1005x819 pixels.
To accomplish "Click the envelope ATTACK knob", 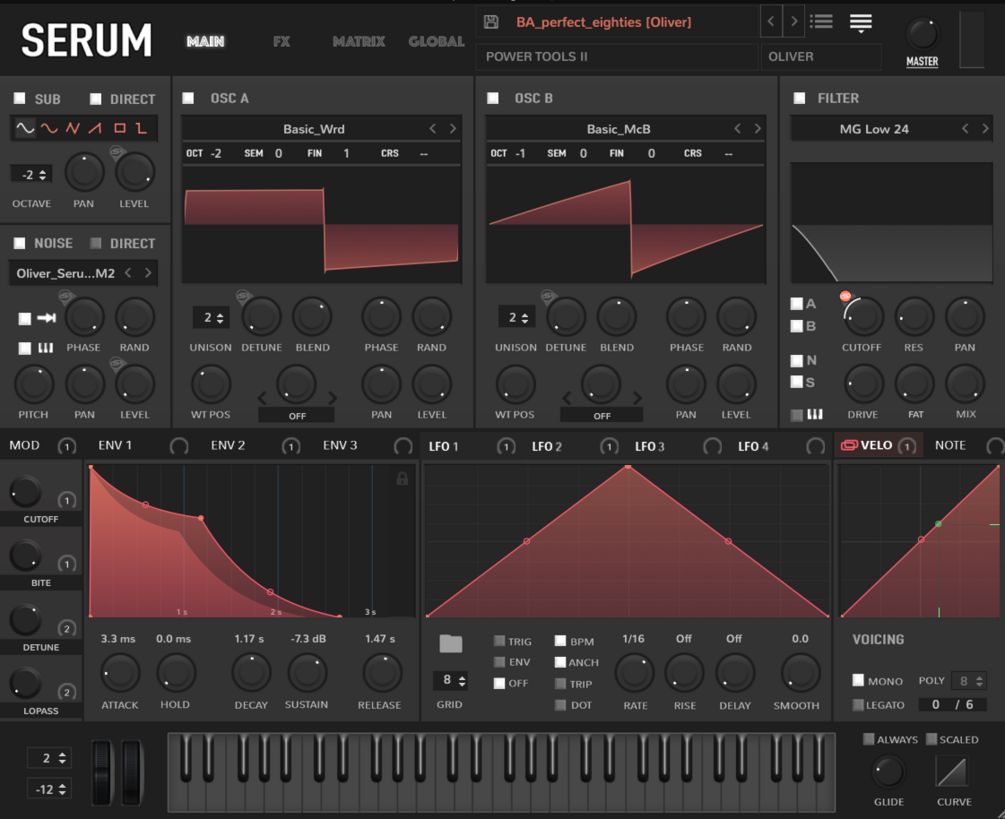I will tap(120, 672).
